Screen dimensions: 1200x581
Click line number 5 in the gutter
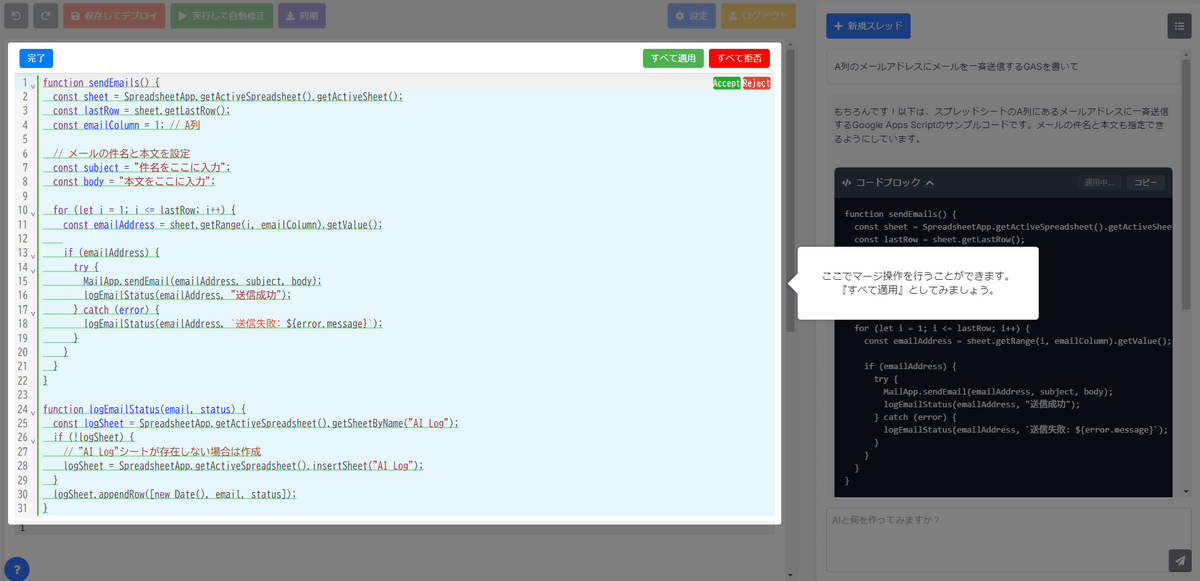tap(23, 140)
